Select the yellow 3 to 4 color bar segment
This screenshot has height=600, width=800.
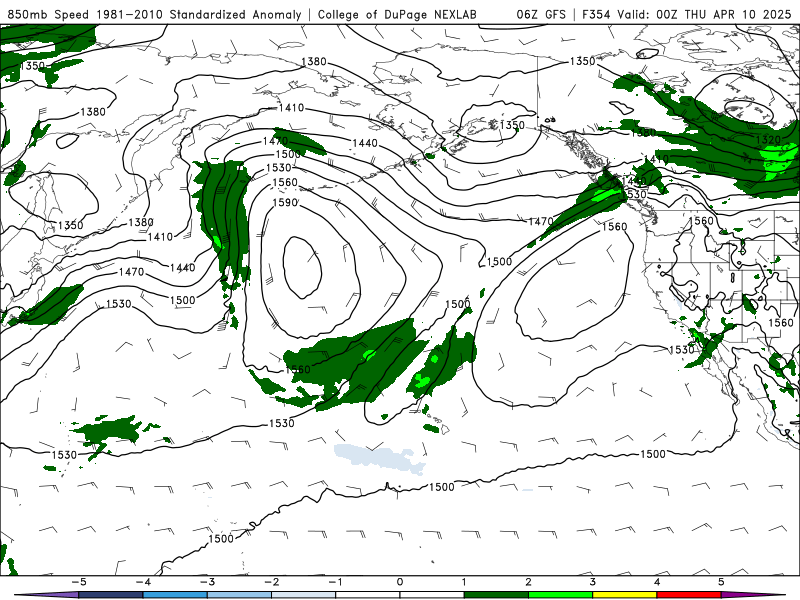pyautogui.click(x=624, y=595)
